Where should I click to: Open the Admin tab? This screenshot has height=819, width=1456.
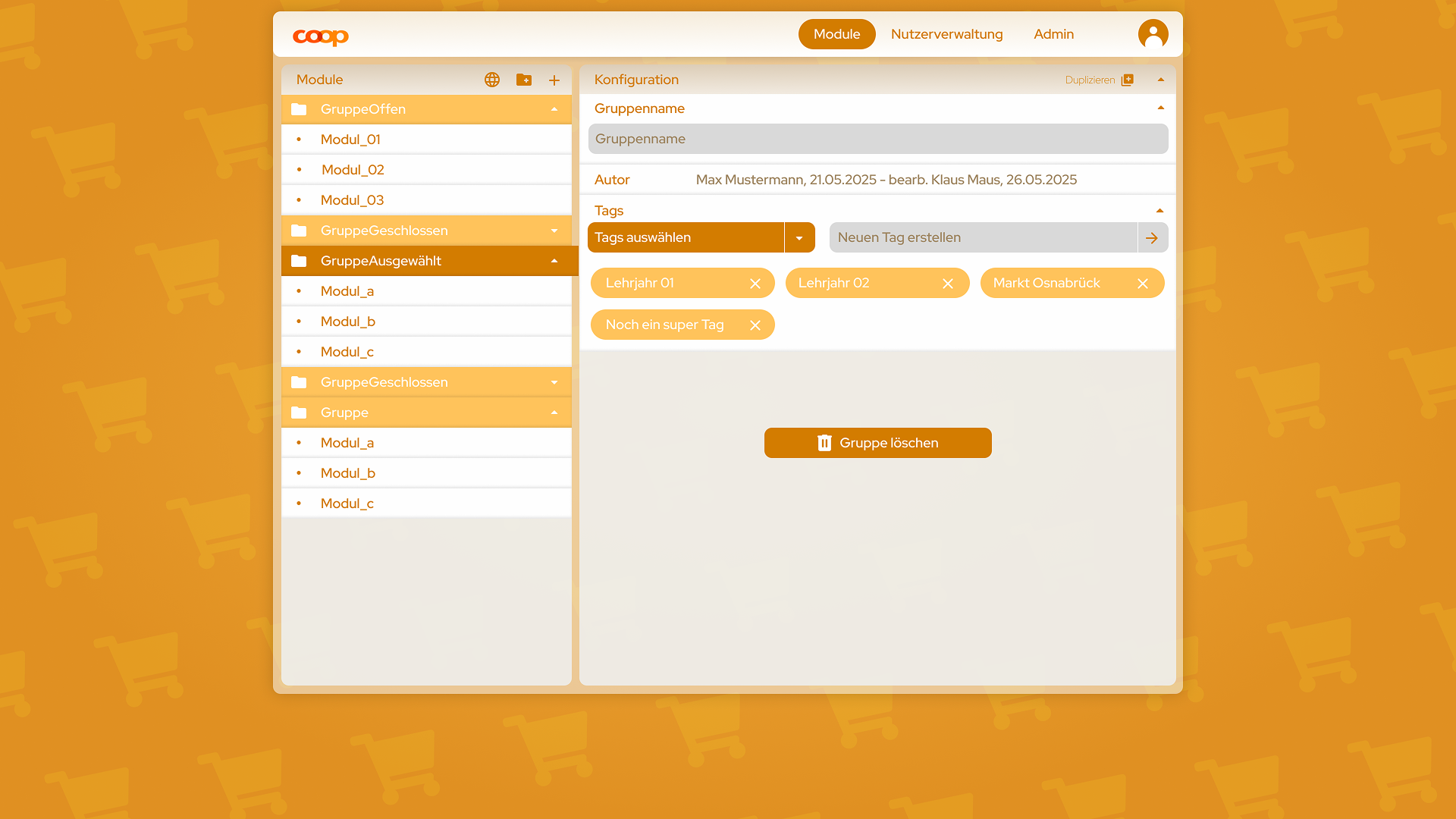tap(1053, 34)
